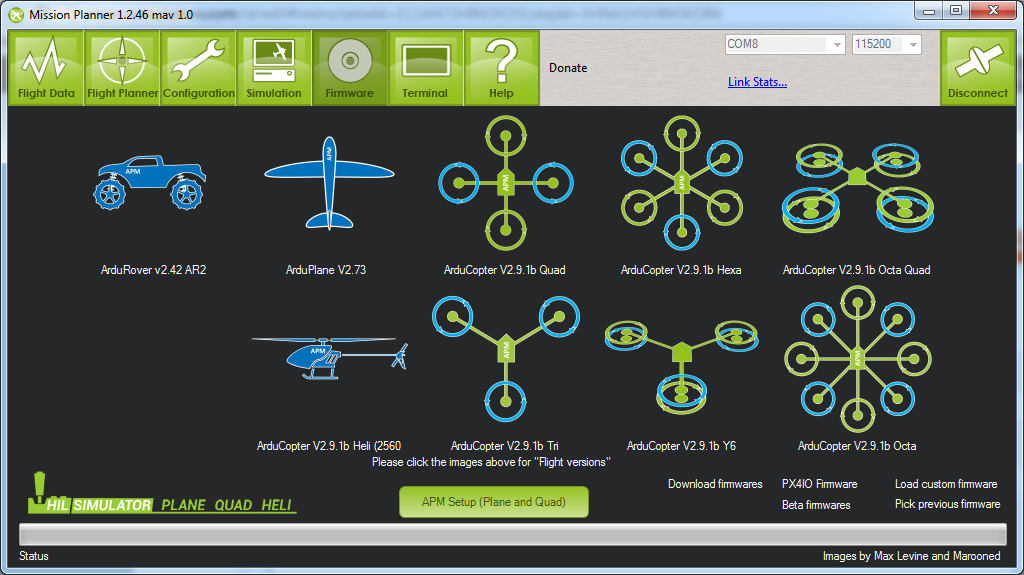
Task: Click Pick previous firmware link
Action: coord(947,504)
